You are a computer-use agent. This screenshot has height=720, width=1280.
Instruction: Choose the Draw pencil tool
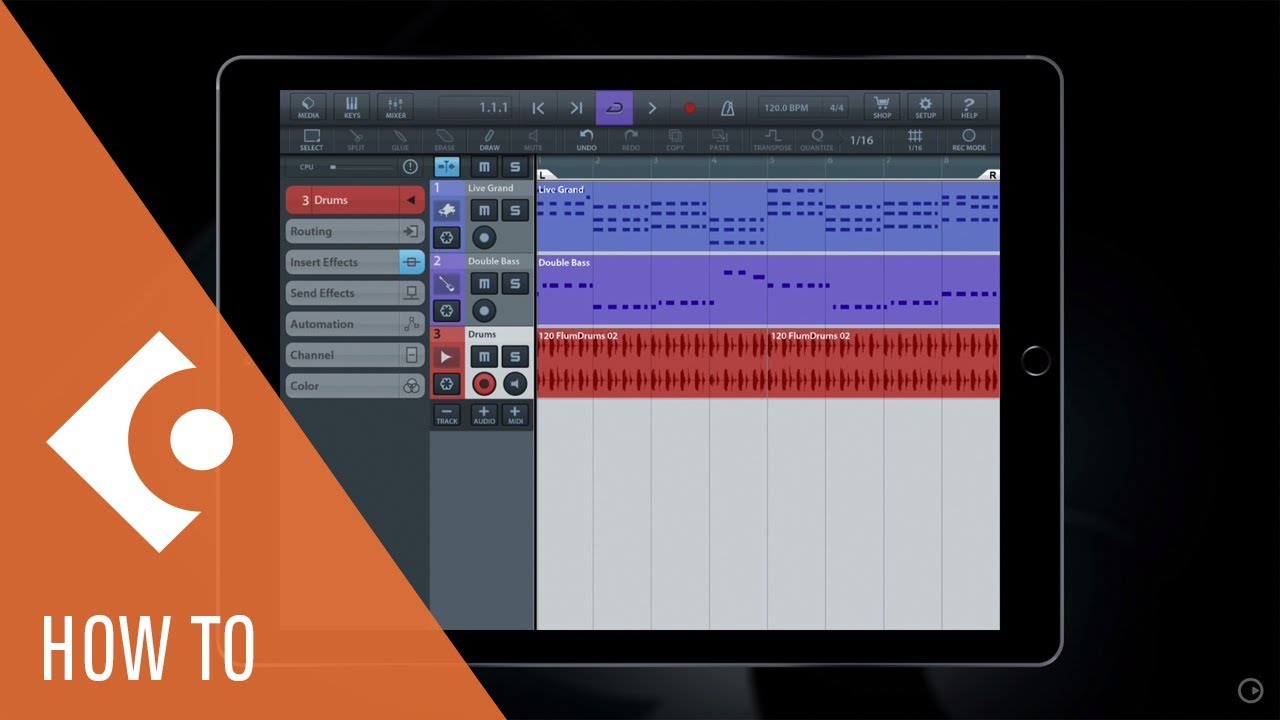pos(489,140)
